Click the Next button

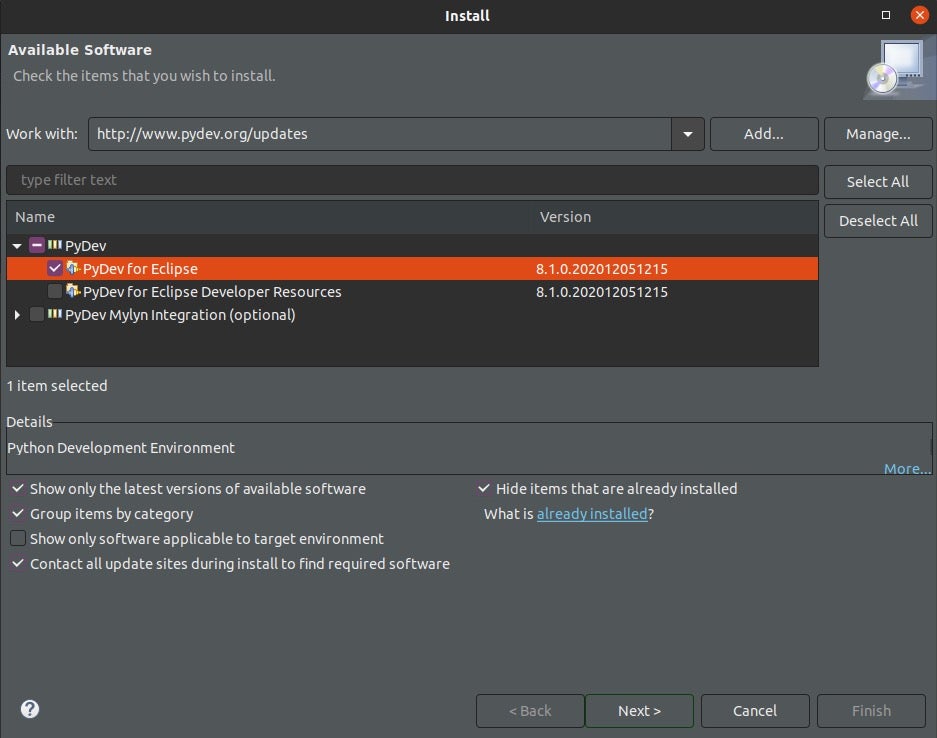pyautogui.click(x=639, y=711)
